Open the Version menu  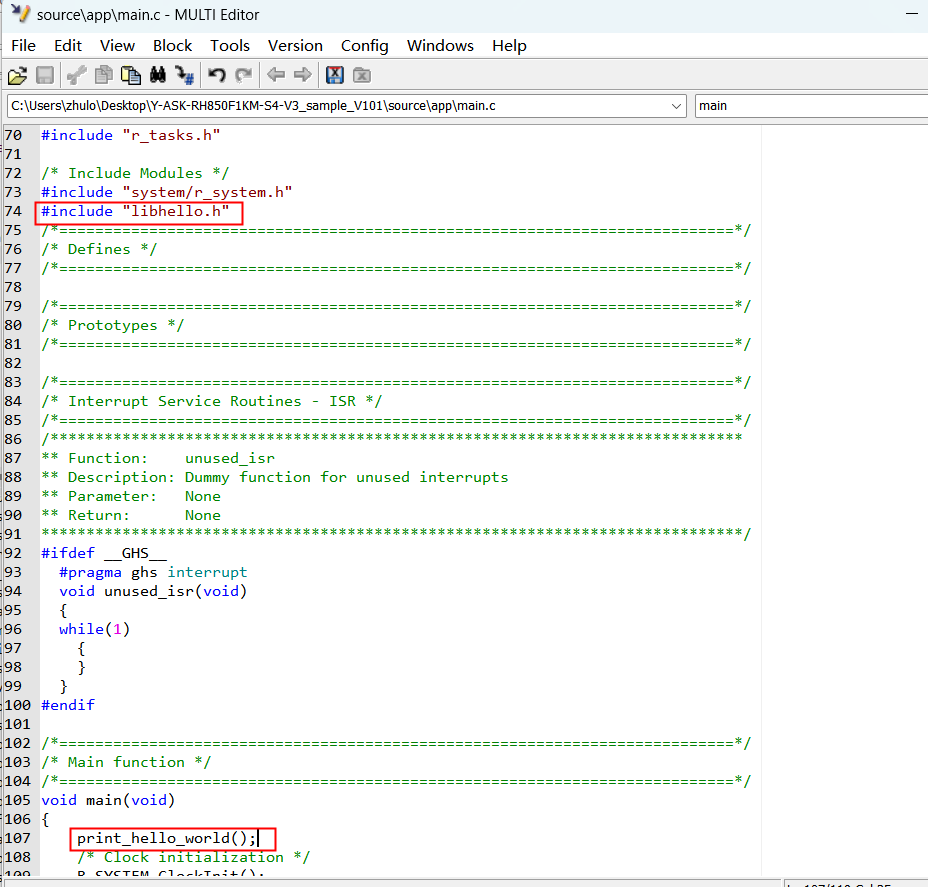[295, 46]
